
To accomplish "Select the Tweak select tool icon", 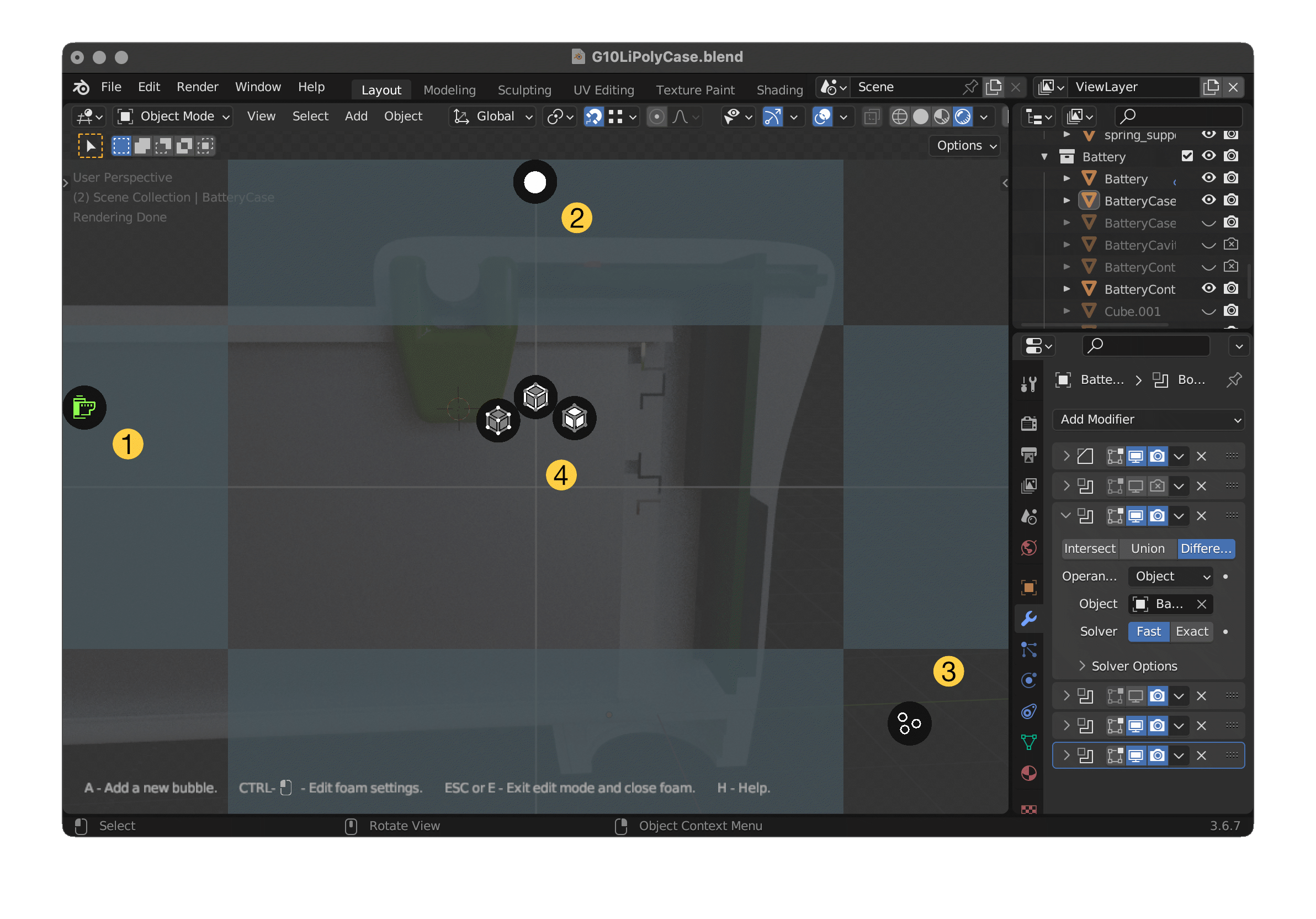I will (91, 146).
